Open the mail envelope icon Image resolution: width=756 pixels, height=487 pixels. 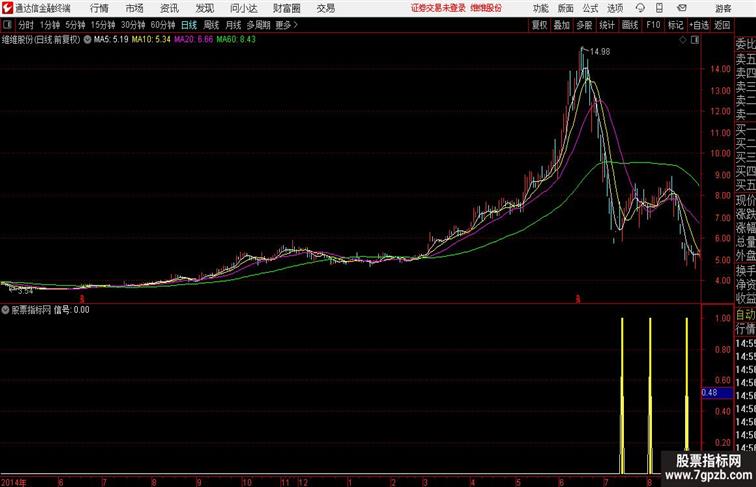(682, 8)
